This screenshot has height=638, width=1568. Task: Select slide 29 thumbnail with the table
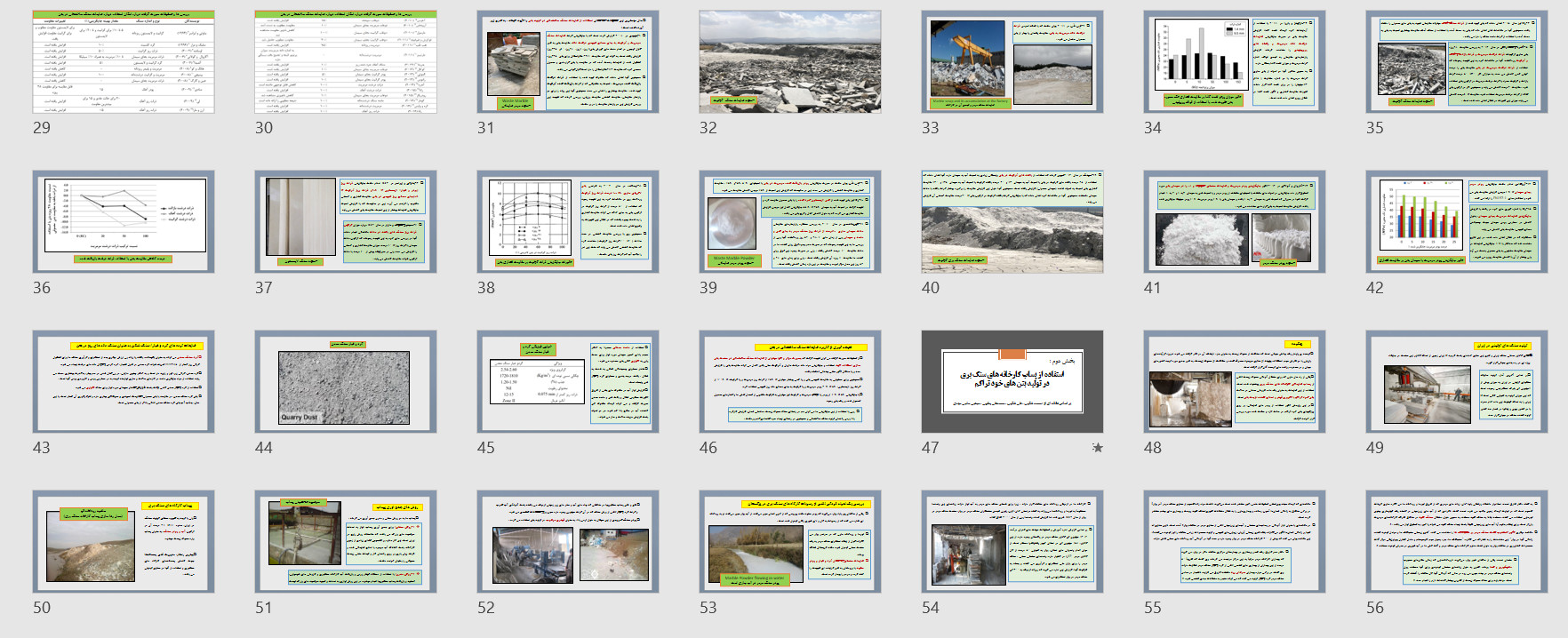coord(124,61)
